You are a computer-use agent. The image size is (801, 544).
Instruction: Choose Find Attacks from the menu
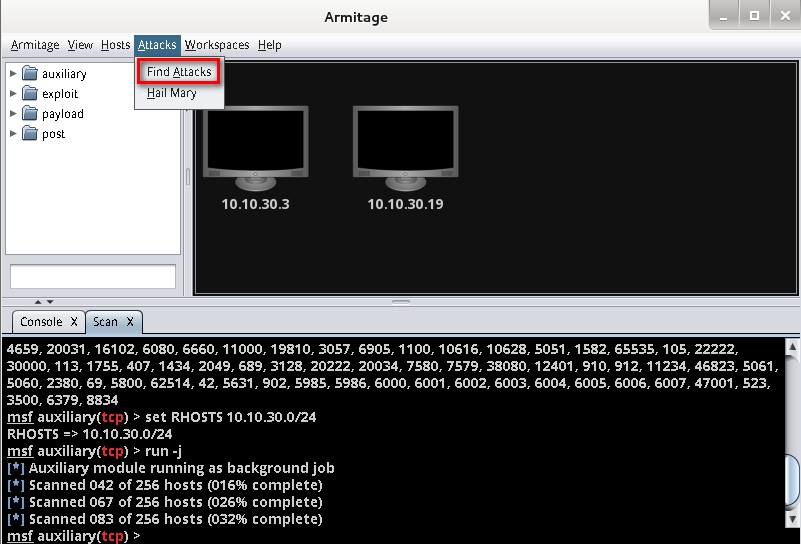179,72
